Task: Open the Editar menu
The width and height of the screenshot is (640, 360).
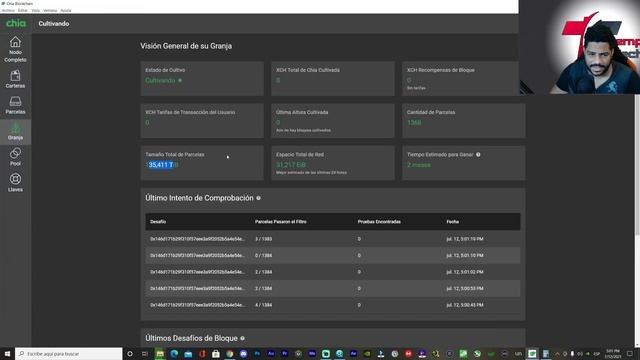Action: 23,10
